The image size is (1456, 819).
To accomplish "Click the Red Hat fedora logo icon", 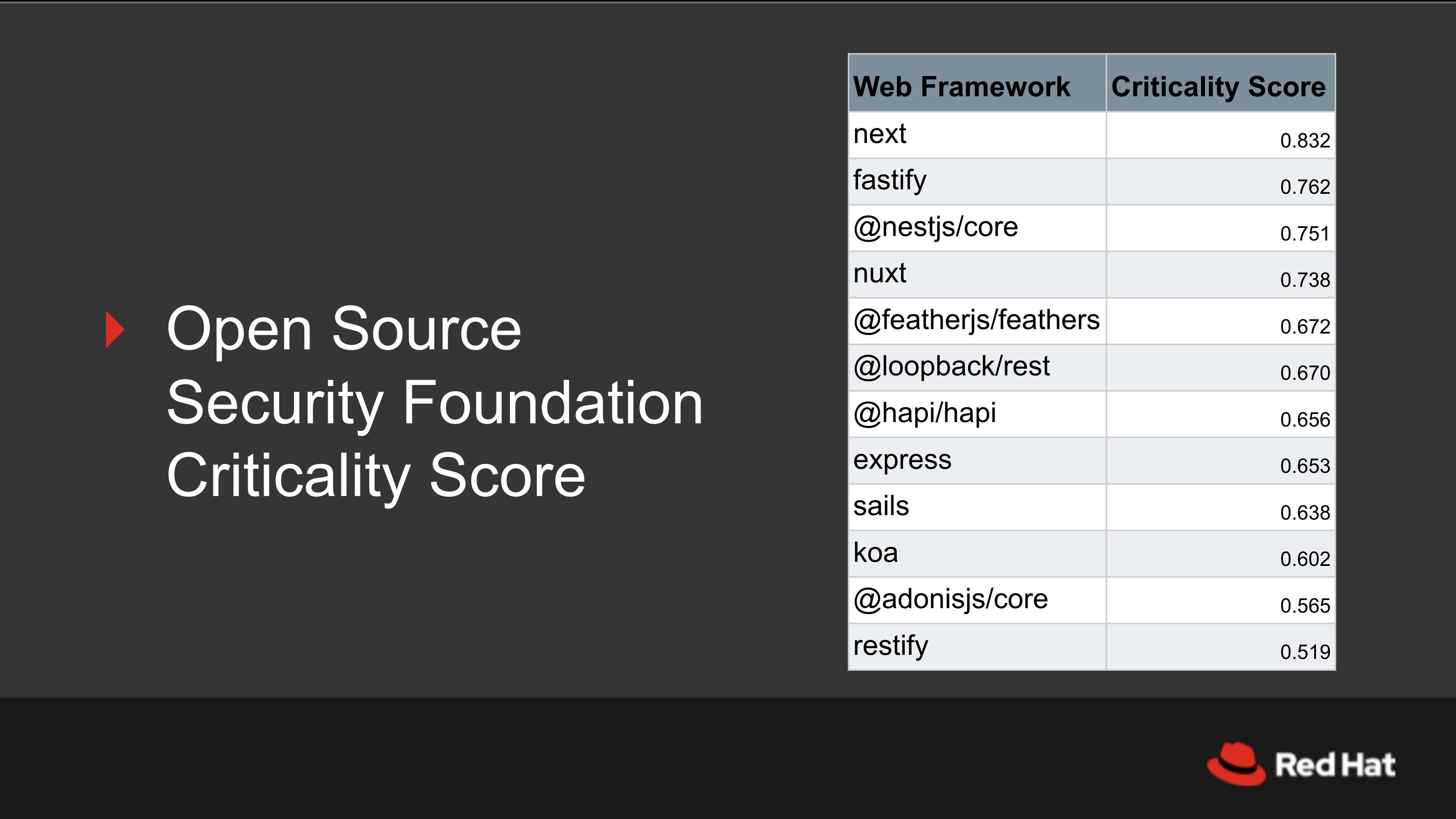I will [x=1235, y=764].
